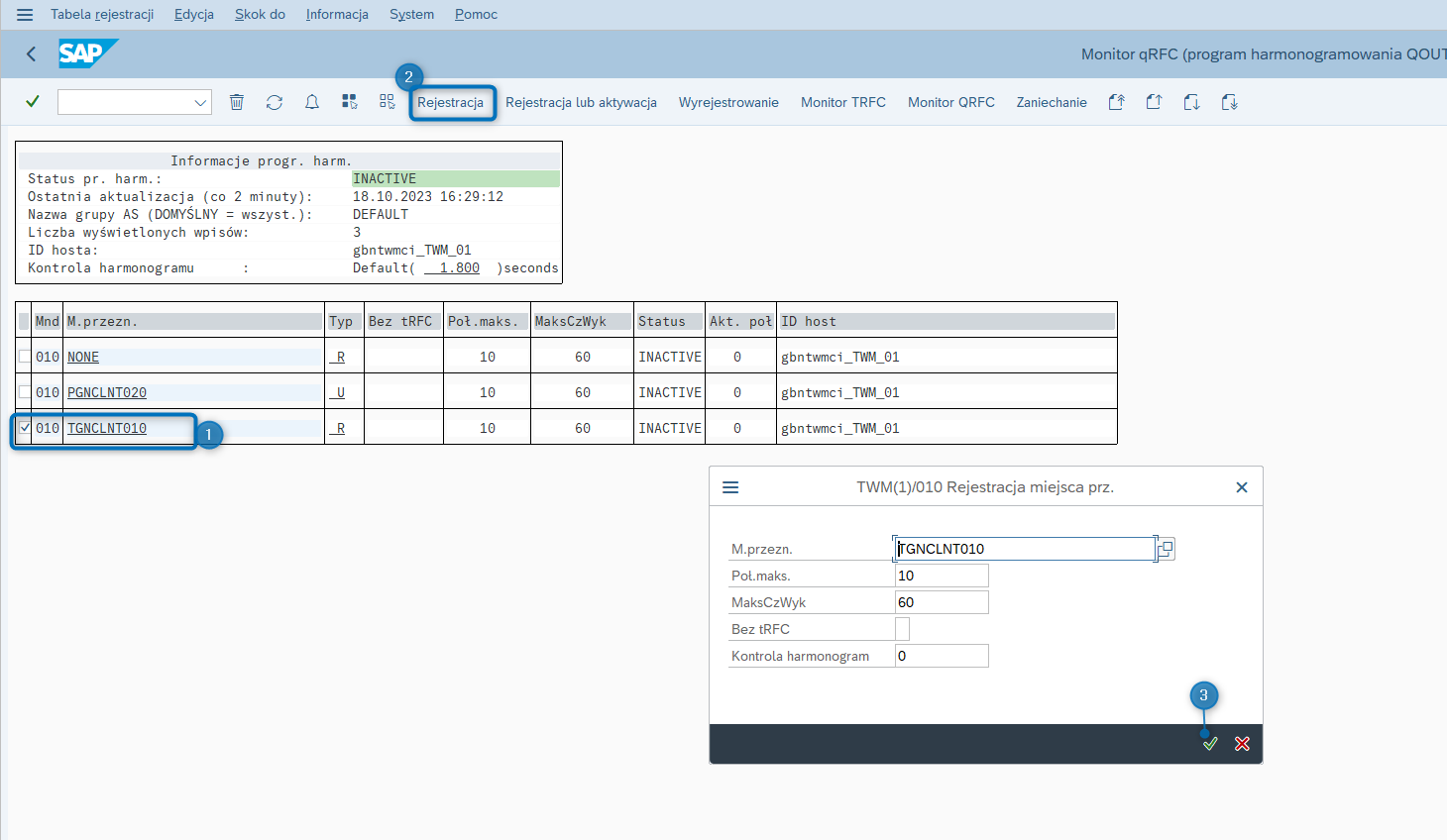Click the Poł.maks. column header
This screenshot has height=840, width=1447.
tap(484, 321)
